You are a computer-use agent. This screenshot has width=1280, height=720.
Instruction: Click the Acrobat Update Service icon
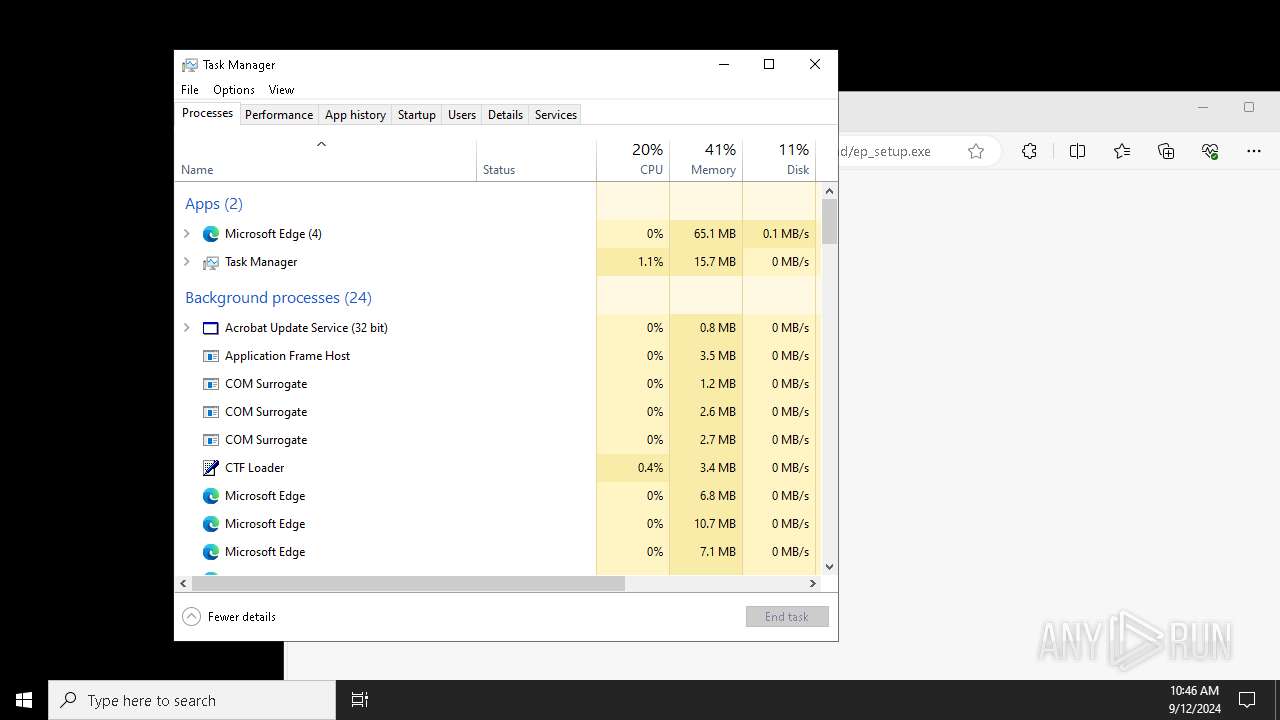point(211,328)
